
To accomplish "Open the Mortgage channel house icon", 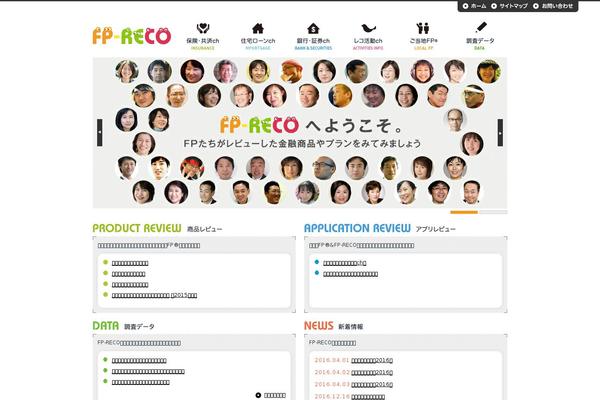I will (x=258, y=29).
